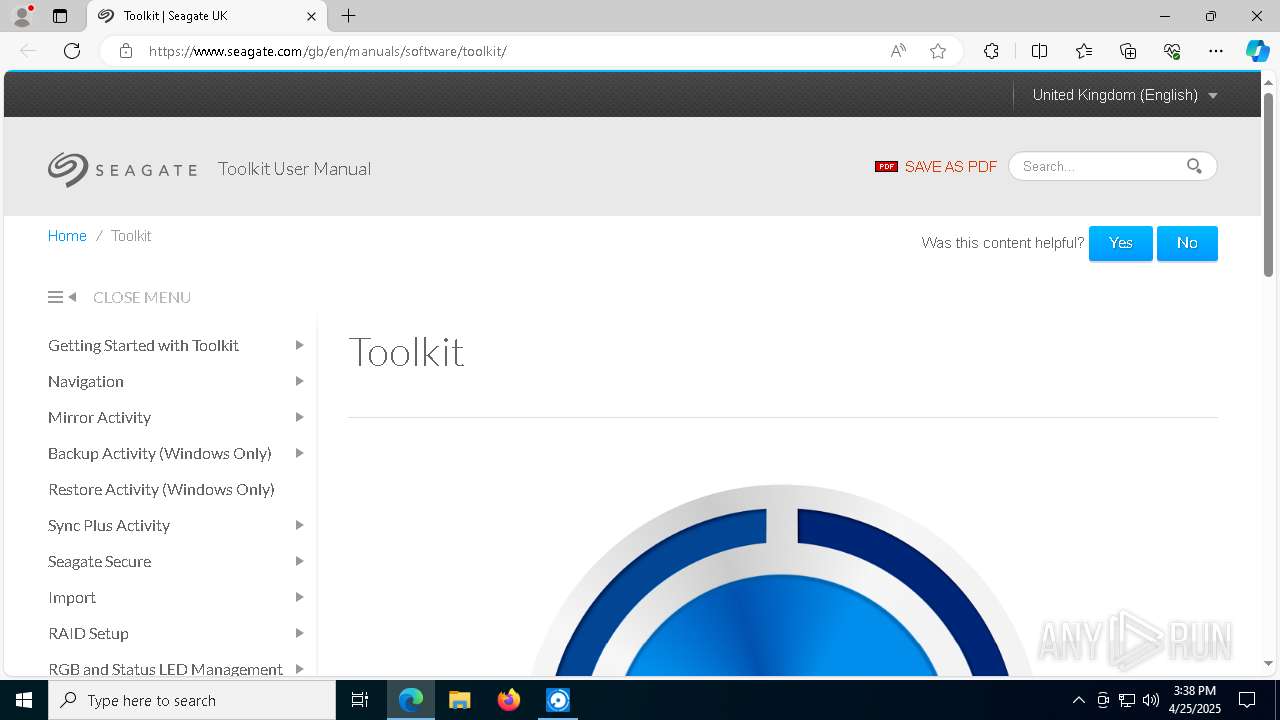
Task: Open the browser profile icon
Action: (x=22, y=16)
